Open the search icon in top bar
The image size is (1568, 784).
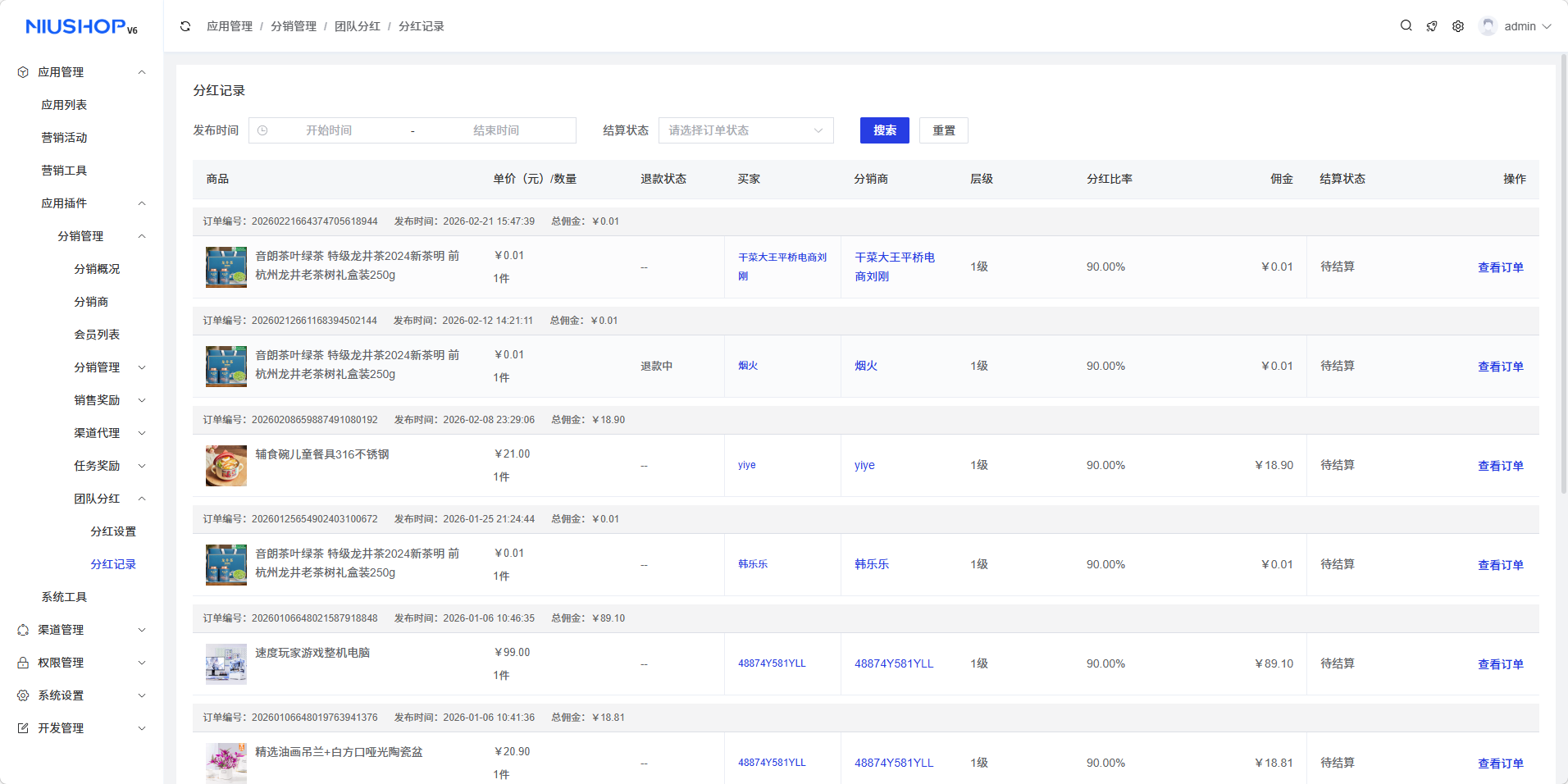point(1406,26)
